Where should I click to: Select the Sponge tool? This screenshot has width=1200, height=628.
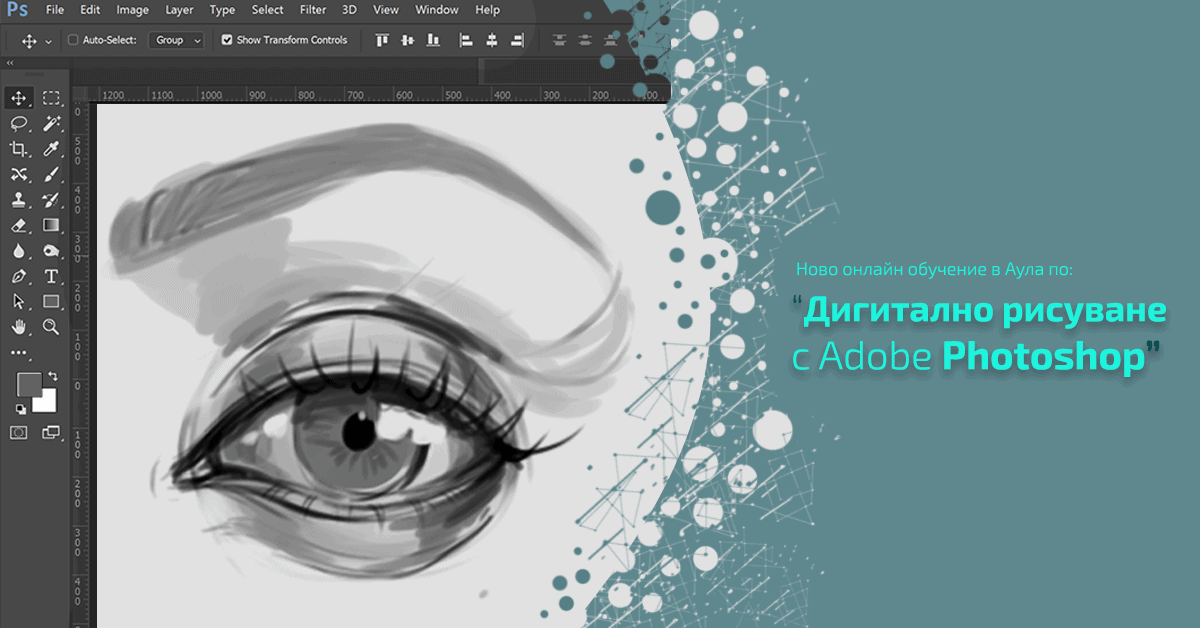51,251
